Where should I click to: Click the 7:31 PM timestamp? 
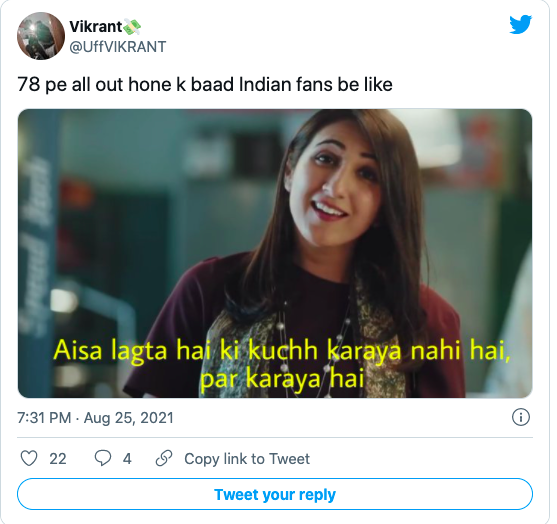click(44, 418)
